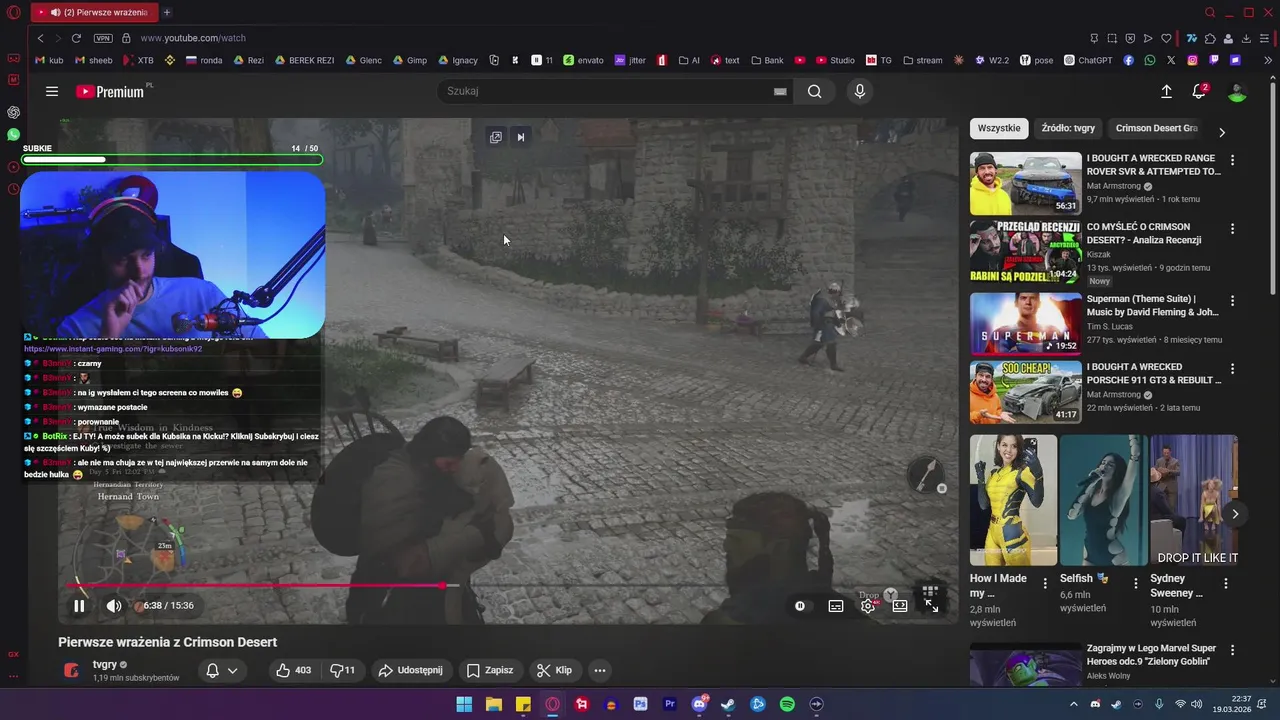Open the tvgry channel avatar

tap(71, 670)
